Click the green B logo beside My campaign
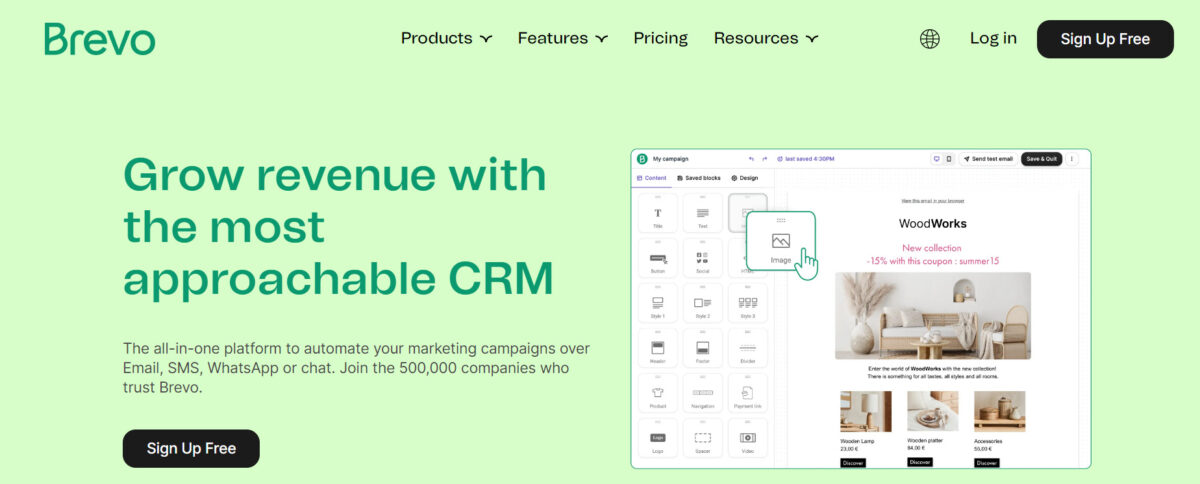Screen dimensions: 1200x484 642,159
